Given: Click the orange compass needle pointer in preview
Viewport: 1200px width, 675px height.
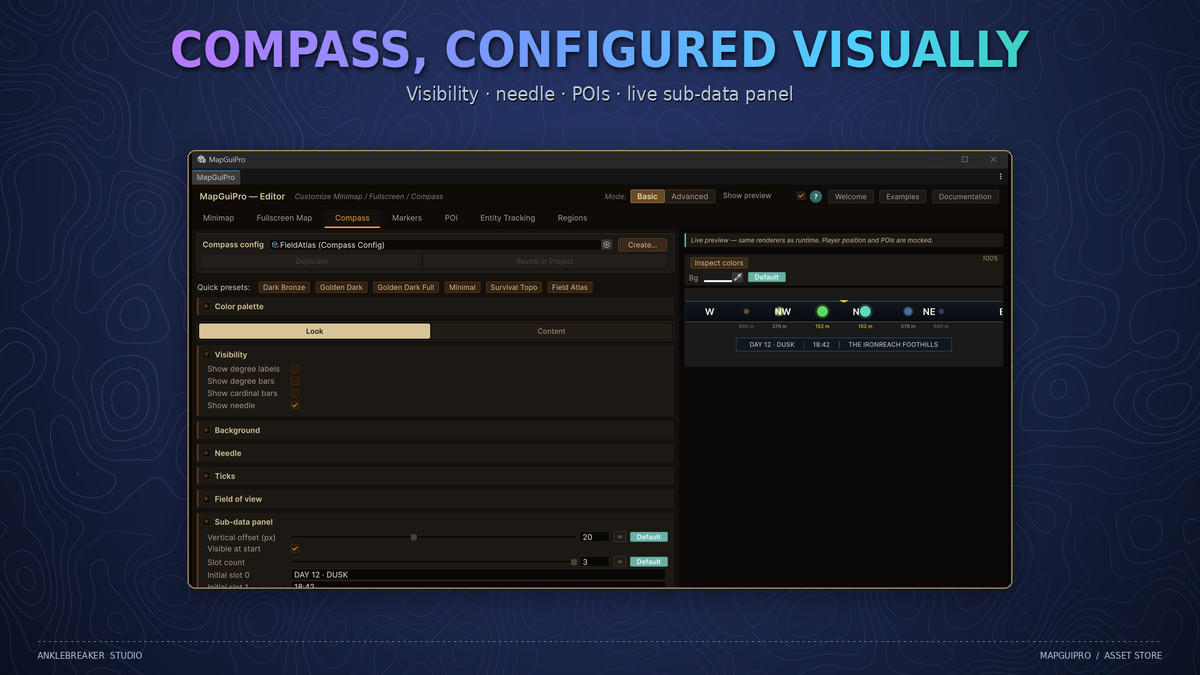Looking at the screenshot, I should (844, 300).
